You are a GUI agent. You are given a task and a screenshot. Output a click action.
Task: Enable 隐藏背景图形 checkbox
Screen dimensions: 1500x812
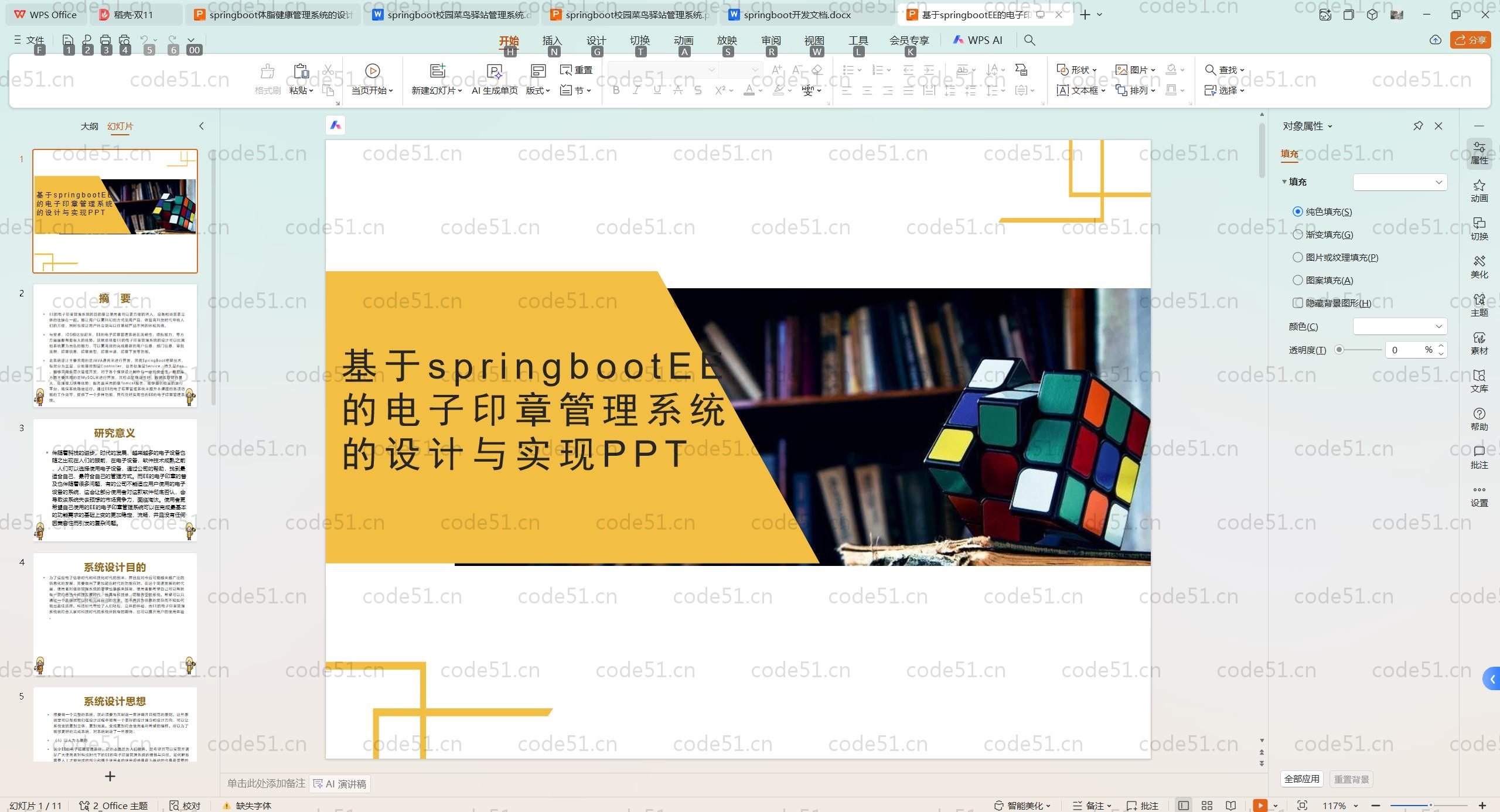(x=1298, y=303)
